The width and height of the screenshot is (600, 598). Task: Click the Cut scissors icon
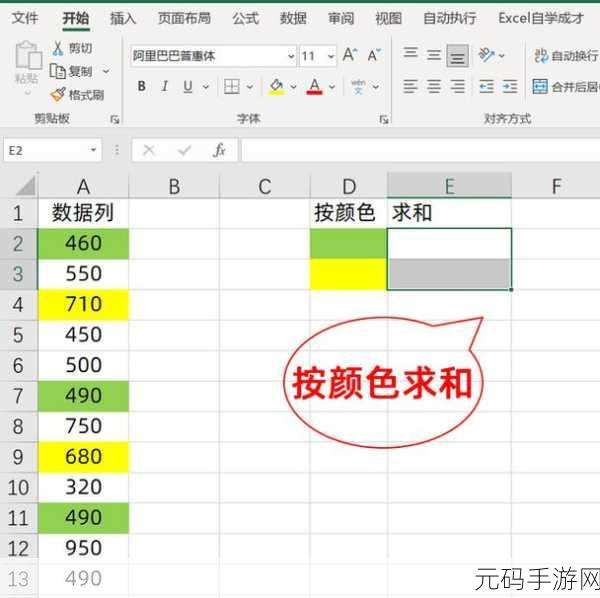click(58, 49)
